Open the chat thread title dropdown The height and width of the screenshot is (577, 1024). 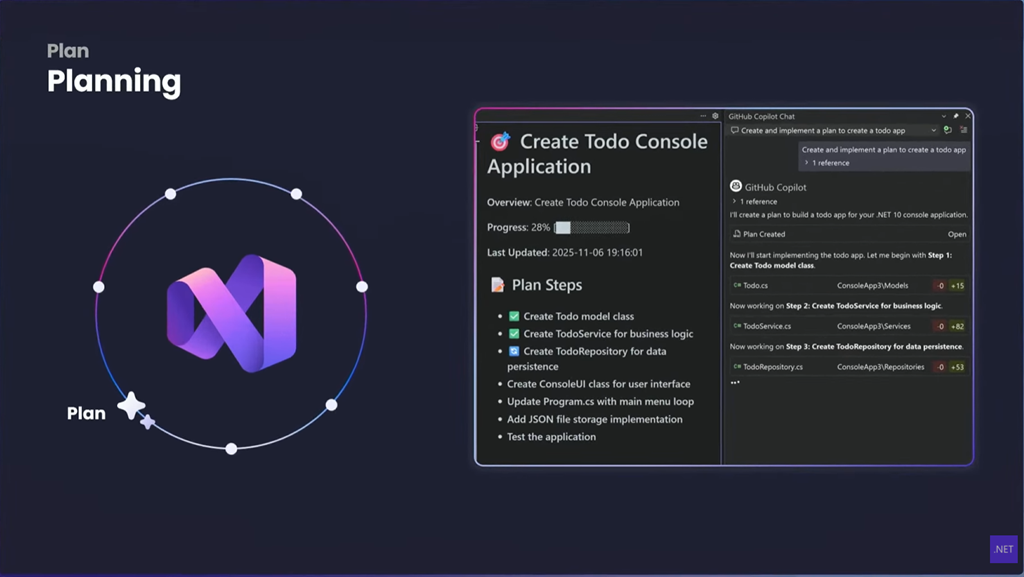tap(934, 130)
